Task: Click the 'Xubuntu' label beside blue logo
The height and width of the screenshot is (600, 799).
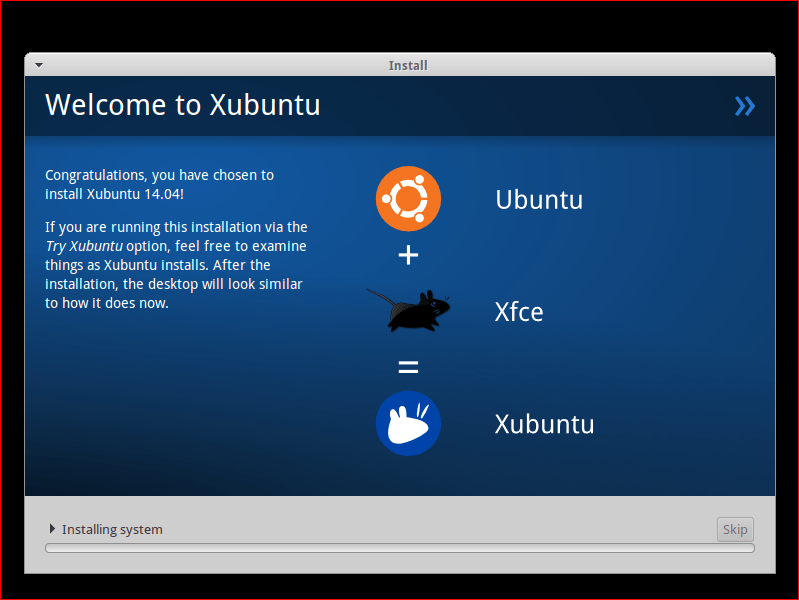Action: pyautogui.click(x=544, y=424)
